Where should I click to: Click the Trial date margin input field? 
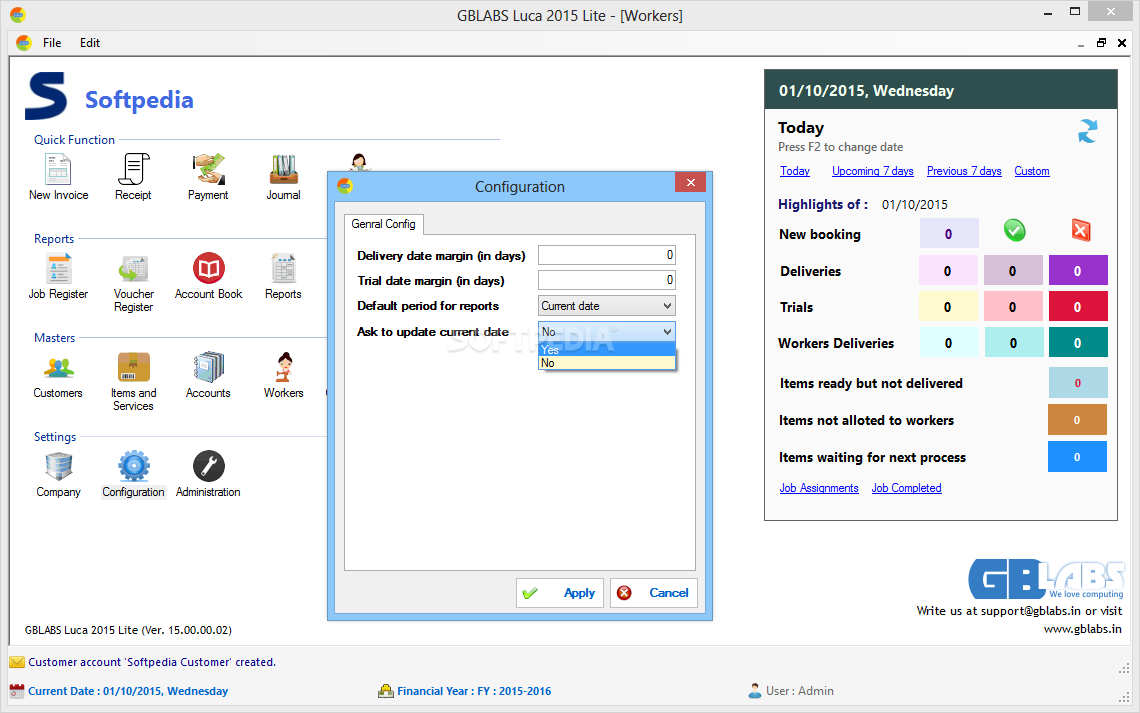pyautogui.click(x=606, y=280)
